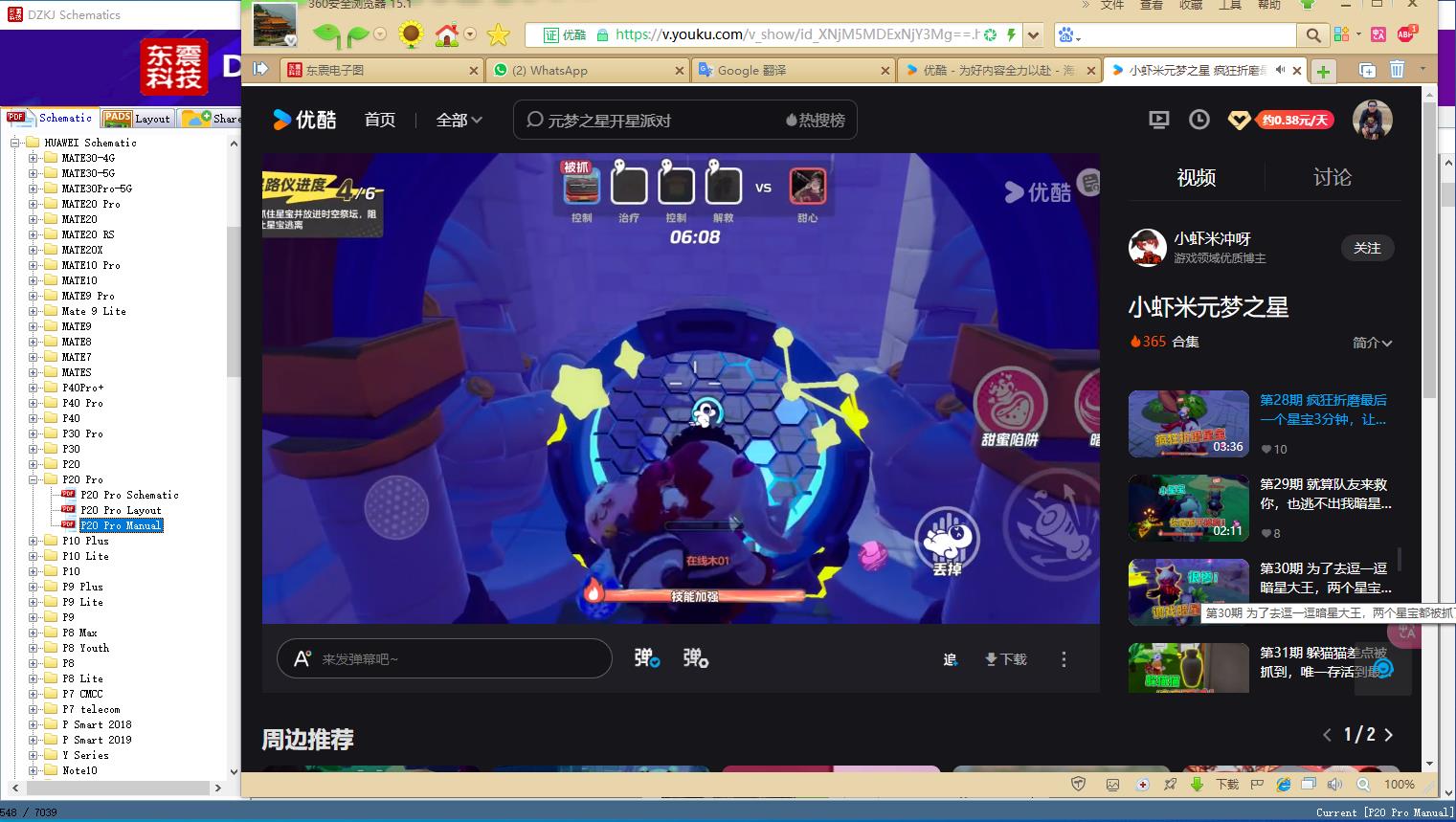Open the user profile avatar
This screenshot has width=1456, height=822.
click(x=1372, y=120)
